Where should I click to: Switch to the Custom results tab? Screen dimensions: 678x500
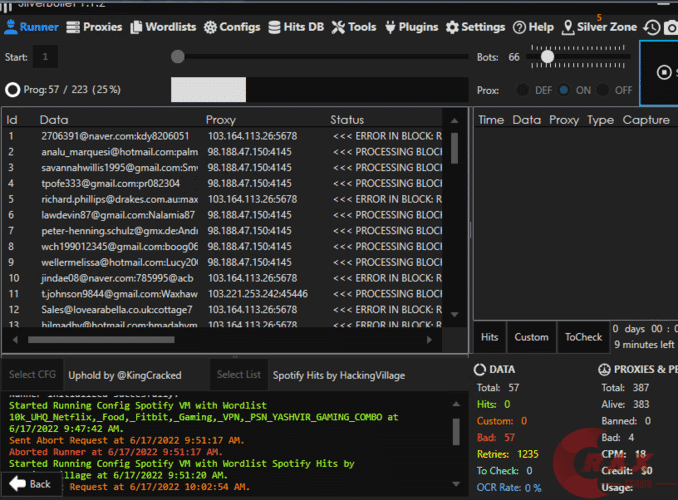click(x=531, y=337)
